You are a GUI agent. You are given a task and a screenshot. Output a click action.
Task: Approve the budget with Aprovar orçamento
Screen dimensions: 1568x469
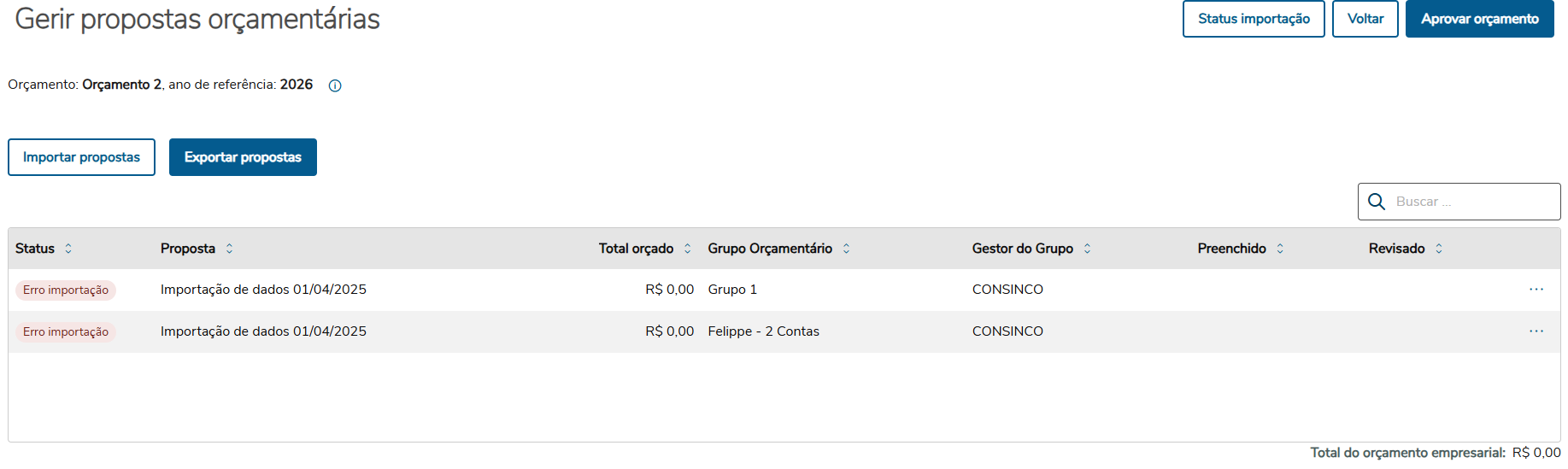coord(1479,19)
